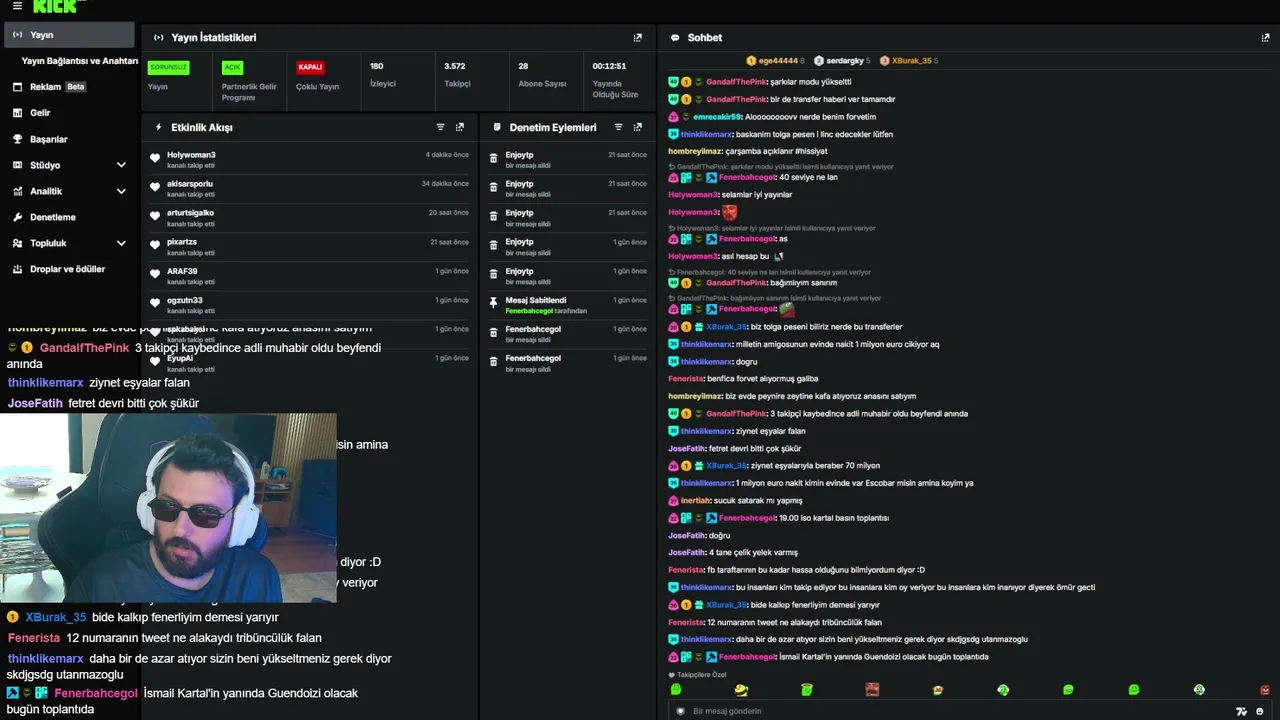1280x720 pixels.
Task: Click the heart icon beside arturtsigalko follow event
Action: (x=155, y=216)
